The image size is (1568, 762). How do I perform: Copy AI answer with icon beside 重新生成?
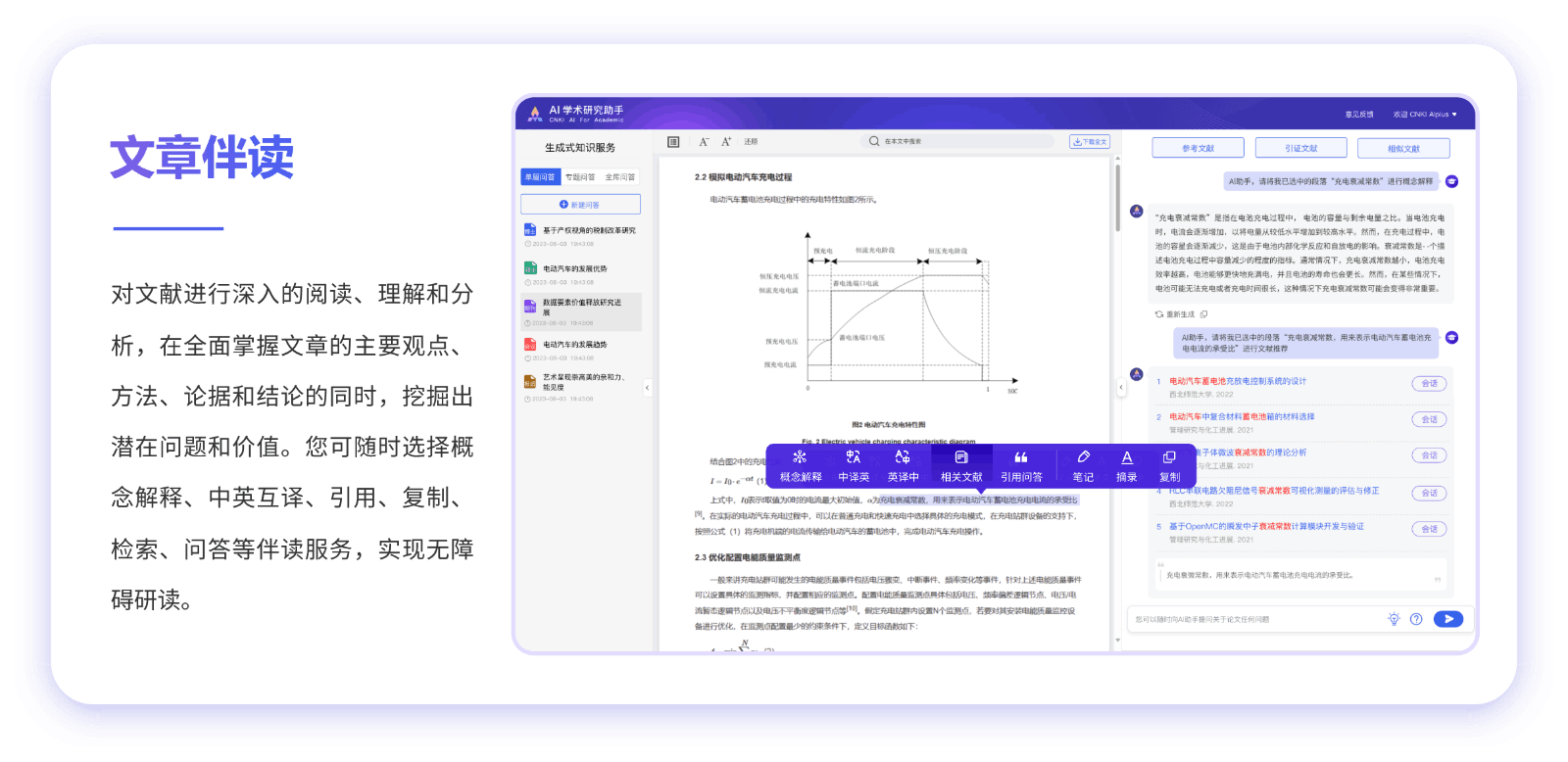pos(1203,314)
